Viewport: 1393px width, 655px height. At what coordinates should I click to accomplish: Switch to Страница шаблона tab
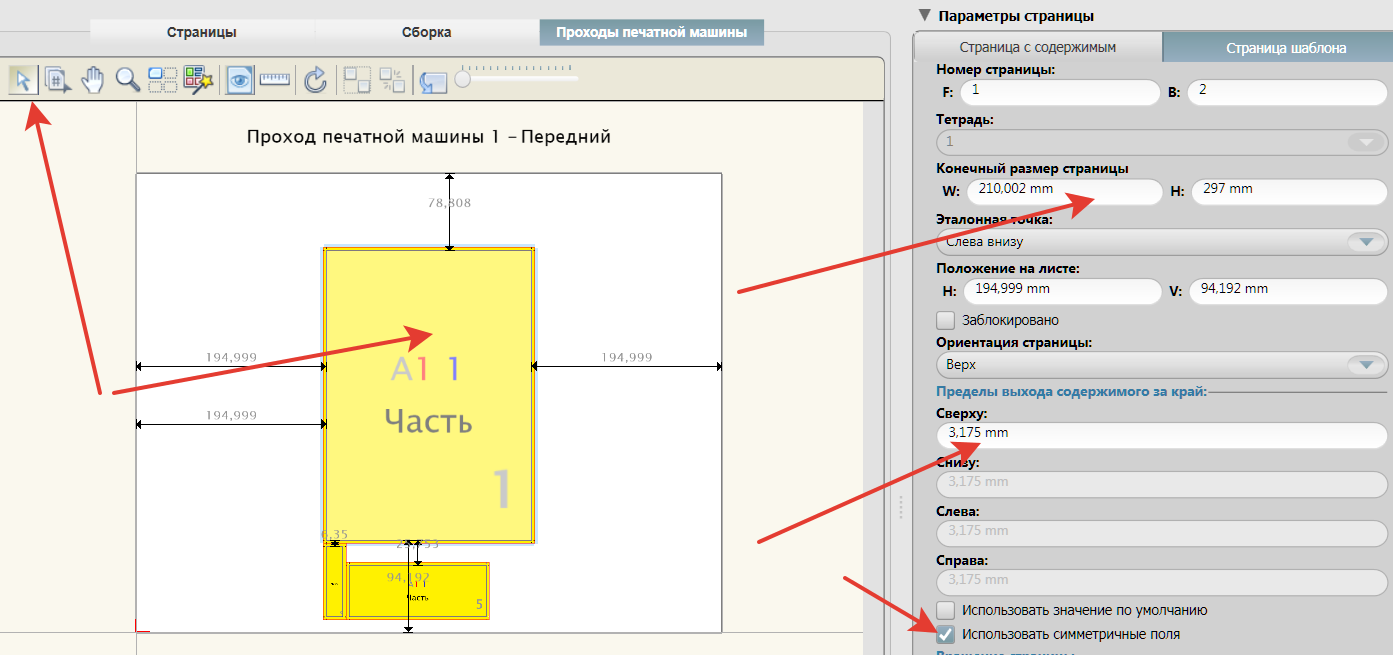tap(1278, 47)
